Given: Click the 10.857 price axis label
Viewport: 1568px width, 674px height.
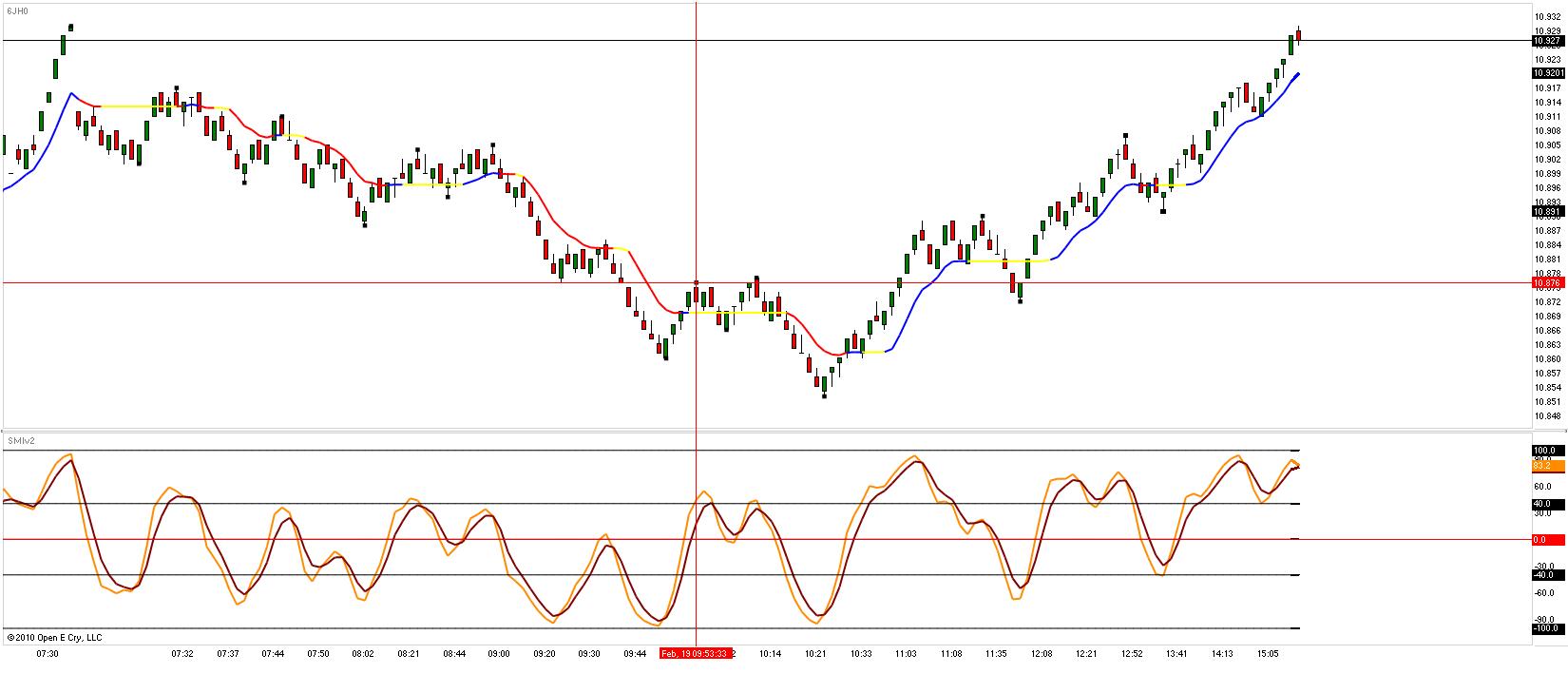Looking at the screenshot, I should (1547, 373).
